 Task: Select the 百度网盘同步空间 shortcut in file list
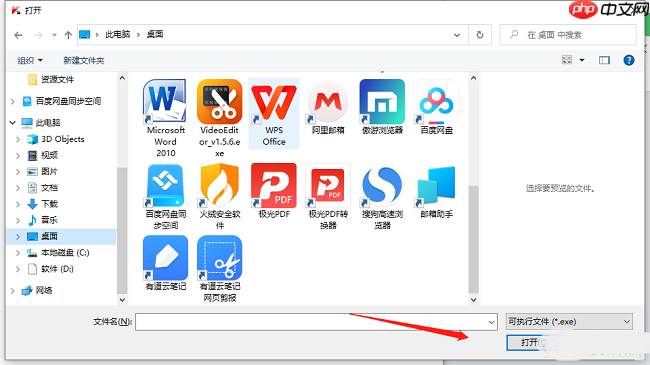(165, 197)
